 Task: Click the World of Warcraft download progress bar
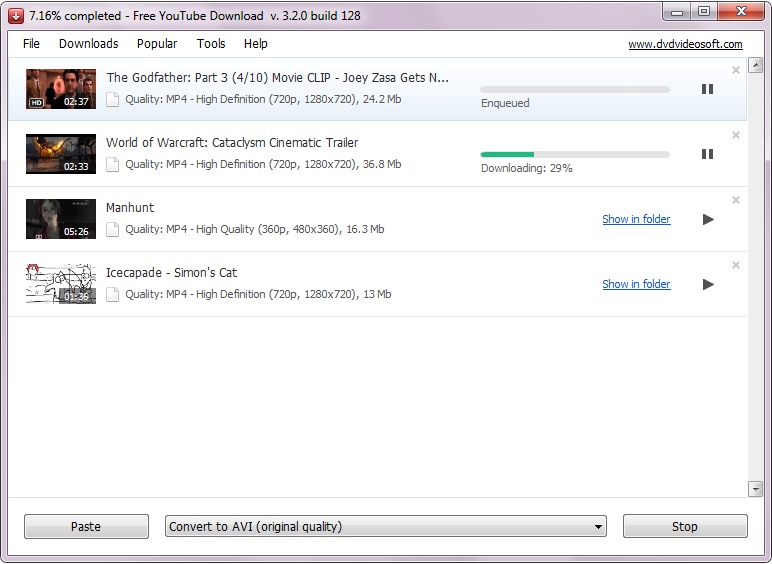pos(575,155)
